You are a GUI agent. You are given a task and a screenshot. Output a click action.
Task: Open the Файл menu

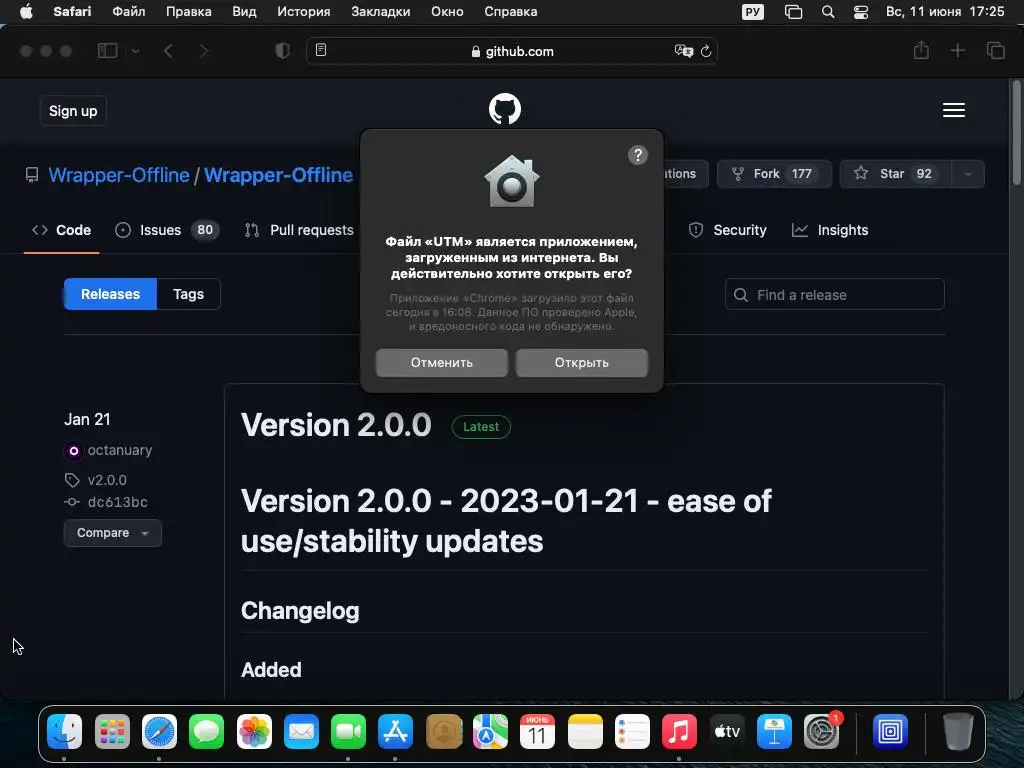pos(129,12)
